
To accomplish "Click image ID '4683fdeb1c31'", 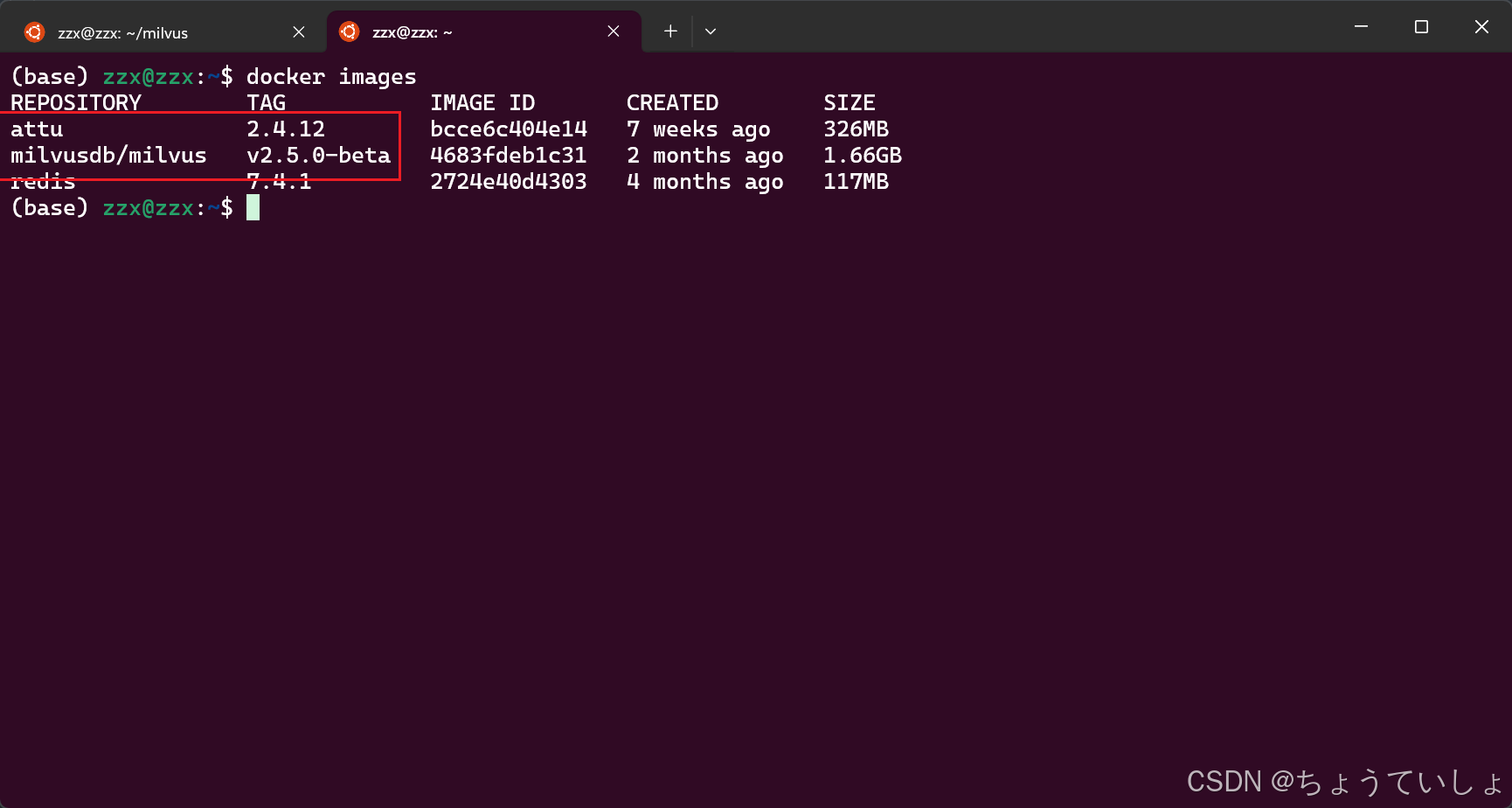I will tap(509, 156).
